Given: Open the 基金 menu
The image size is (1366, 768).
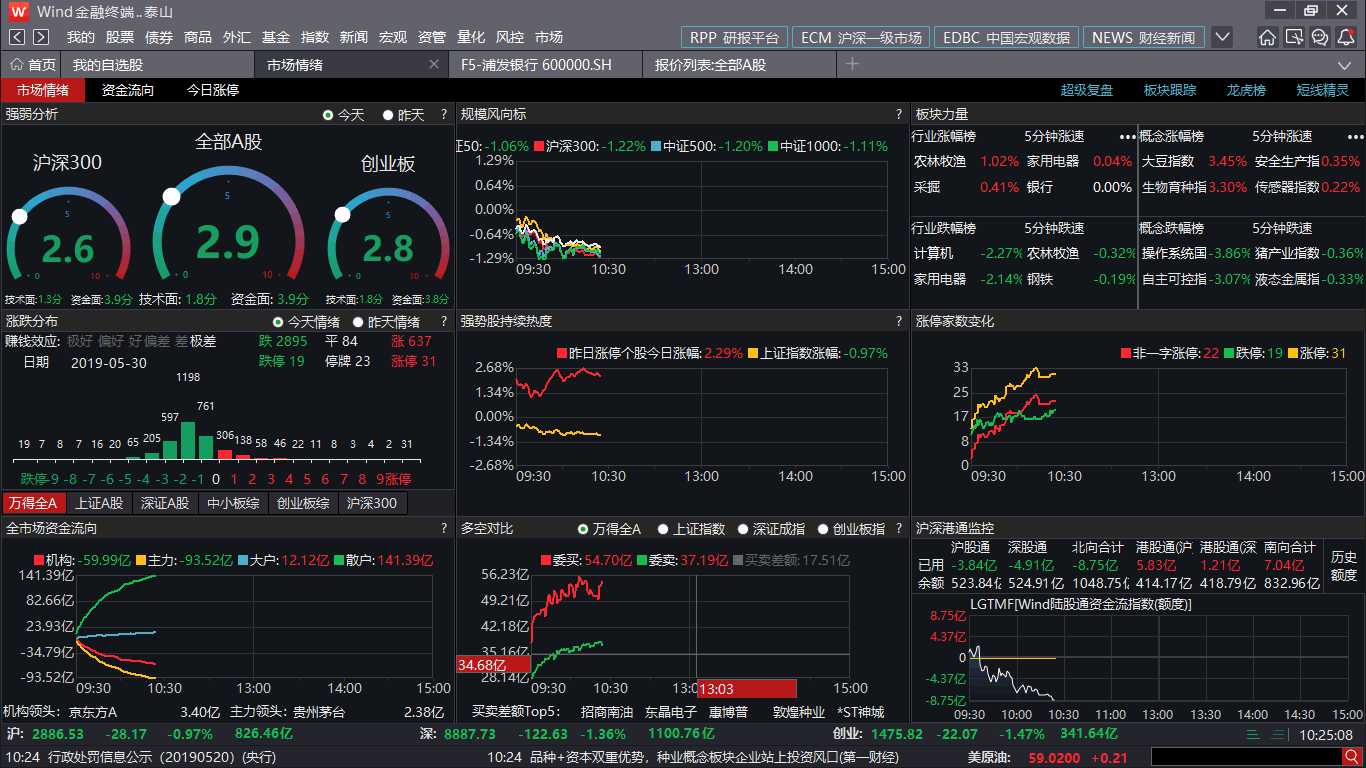Looking at the screenshot, I should [276, 37].
